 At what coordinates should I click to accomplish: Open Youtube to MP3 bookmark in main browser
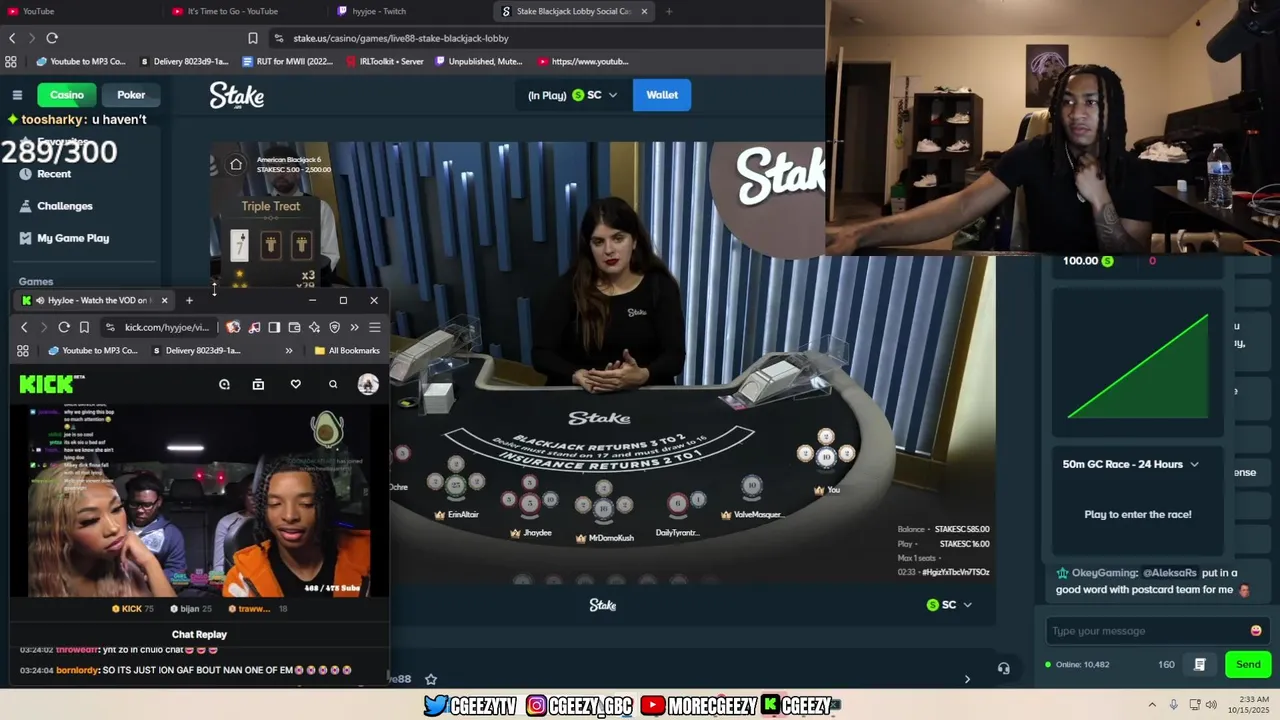[x=80, y=61]
